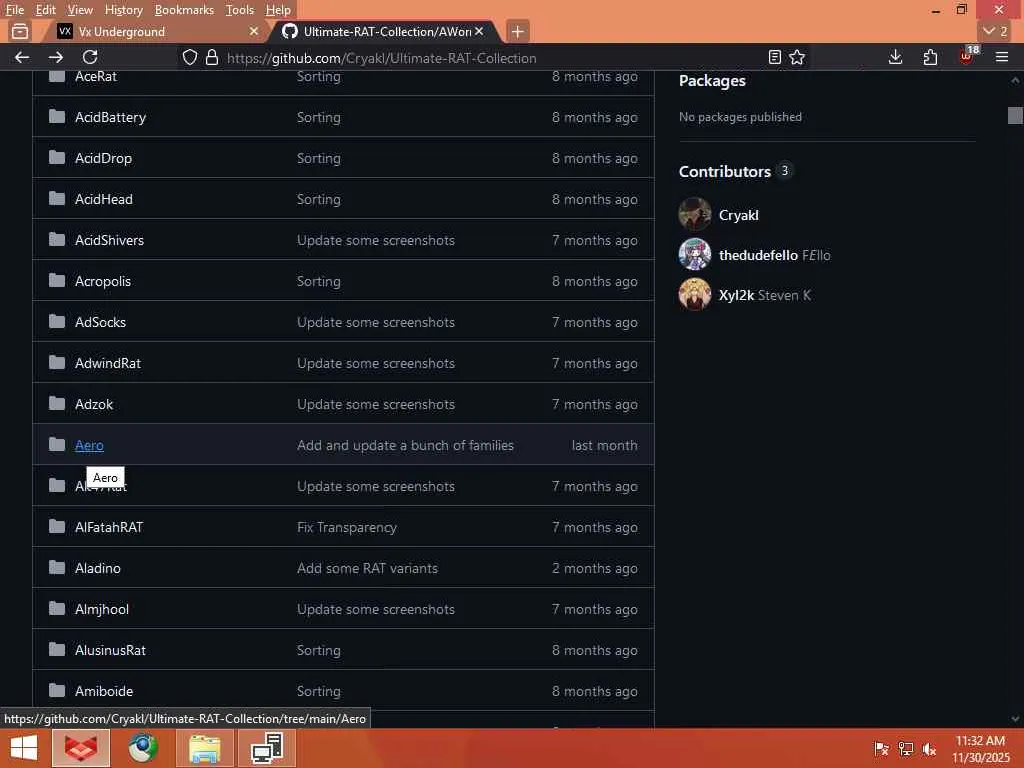
Task: Open the View menu
Action: [80, 10]
